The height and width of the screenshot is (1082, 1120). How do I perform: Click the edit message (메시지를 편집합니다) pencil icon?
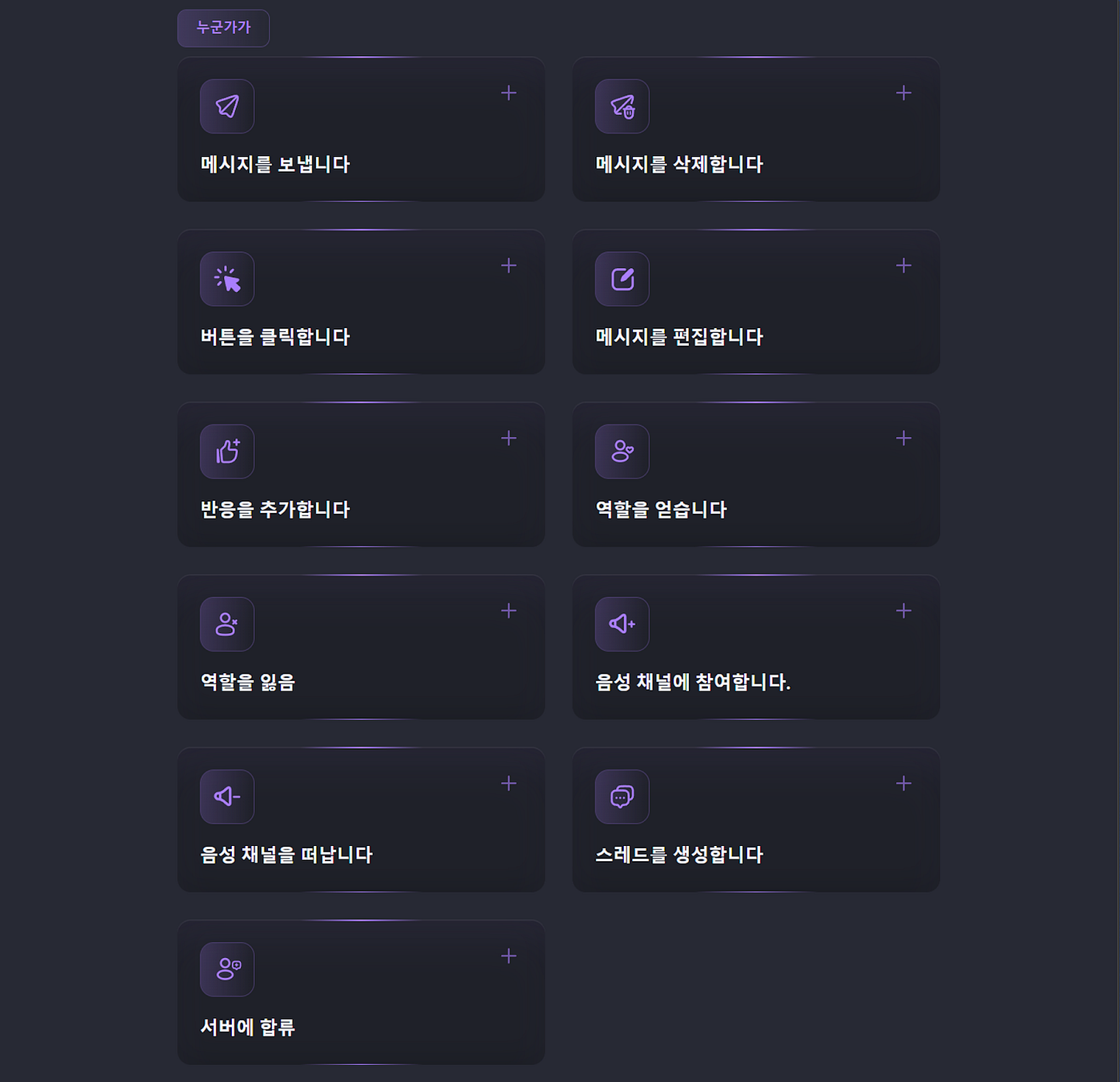[622, 279]
